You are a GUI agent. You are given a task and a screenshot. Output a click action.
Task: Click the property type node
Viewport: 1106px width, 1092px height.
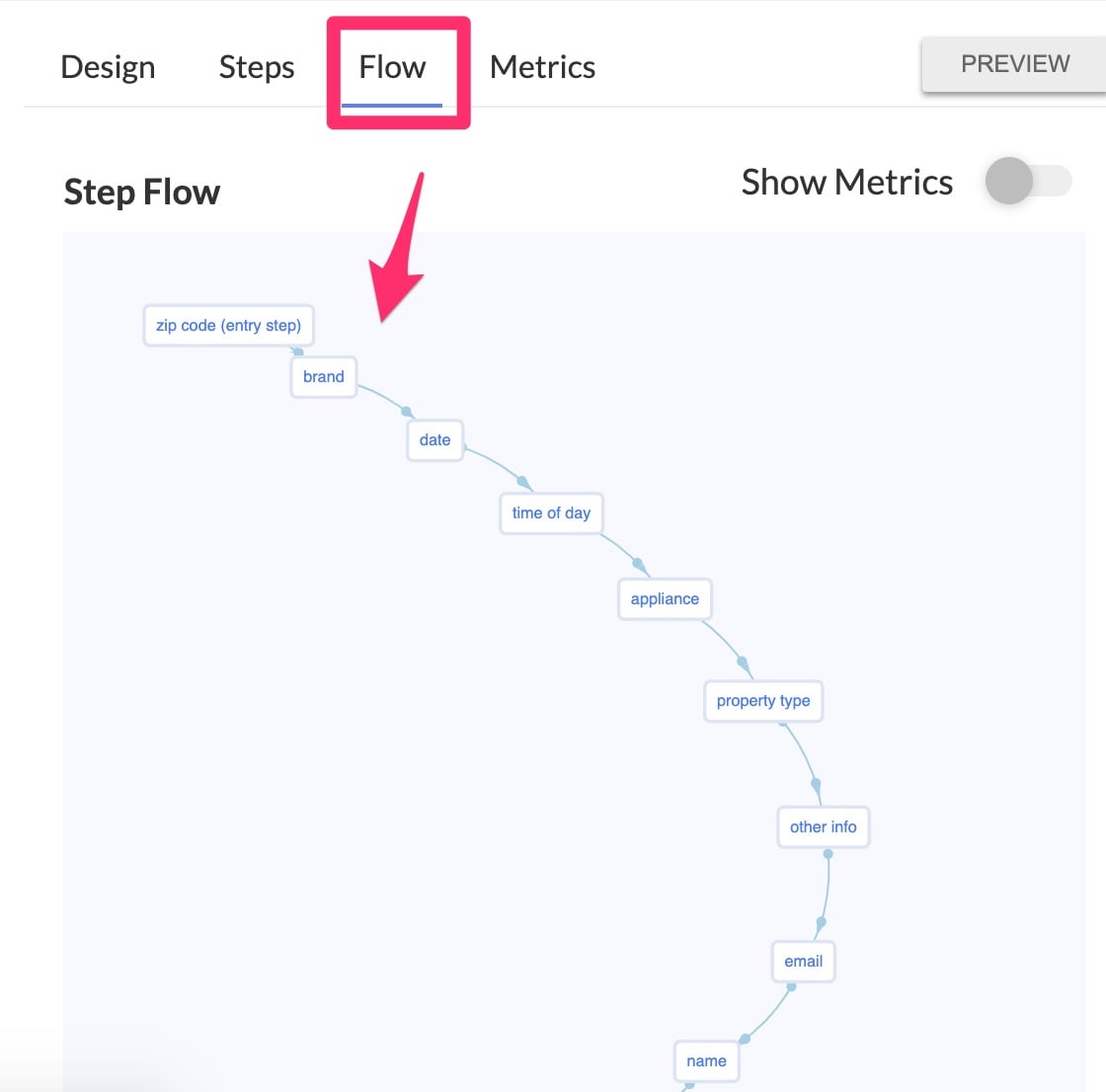[763, 701]
